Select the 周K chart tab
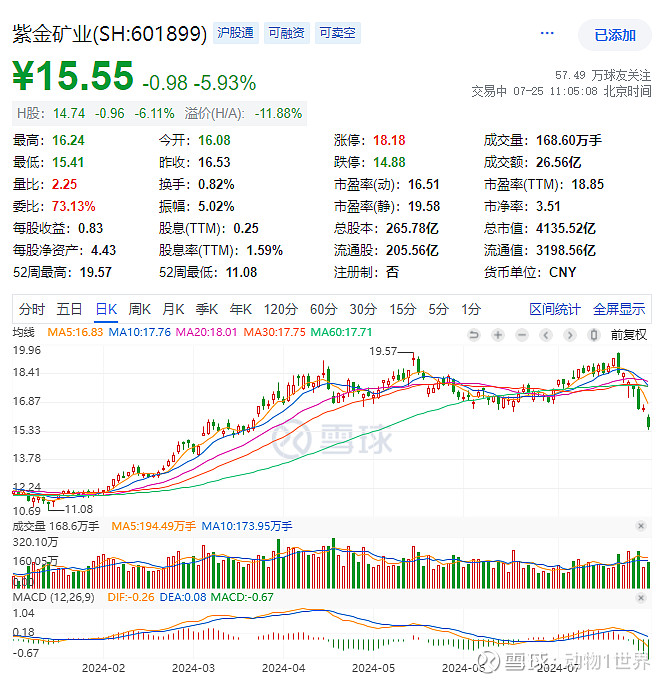Viewport: 670px width, 682px height. click(140, 309)
